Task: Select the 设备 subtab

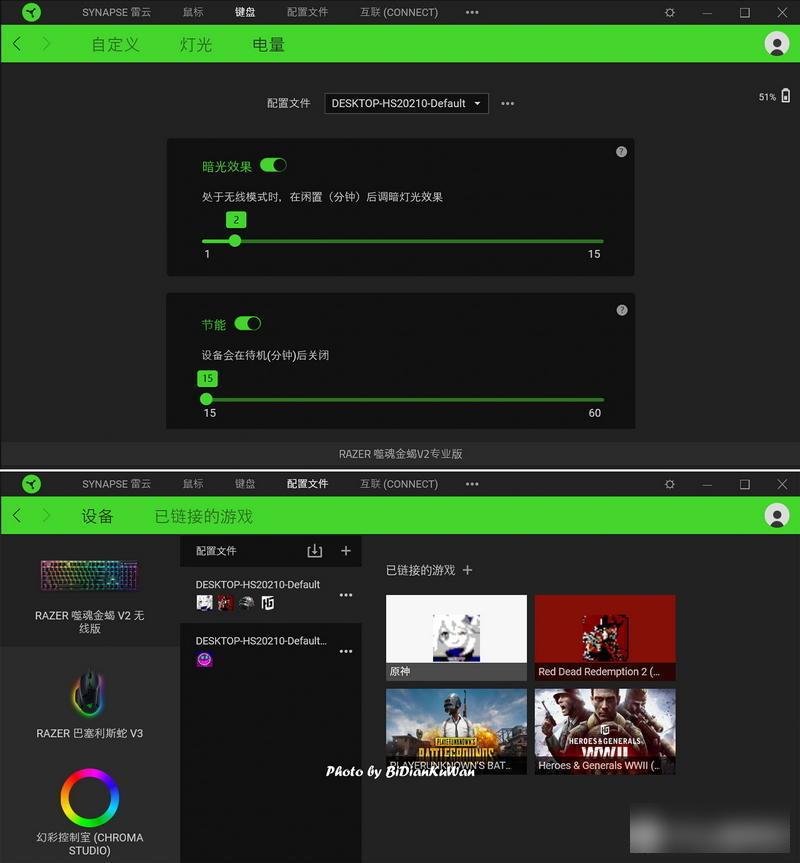Action: (97, 516)
